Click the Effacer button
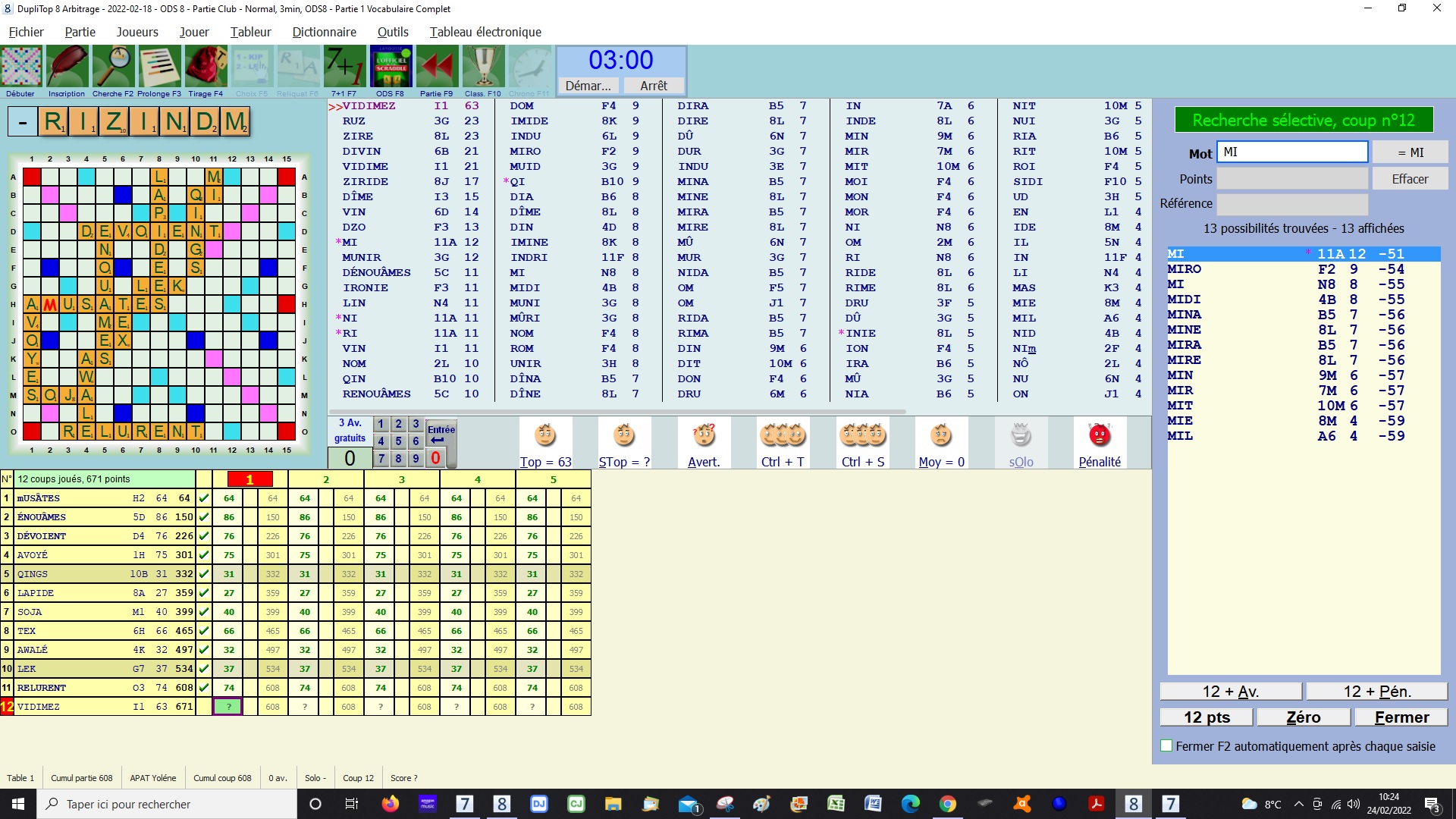 tap(1410, 179)
